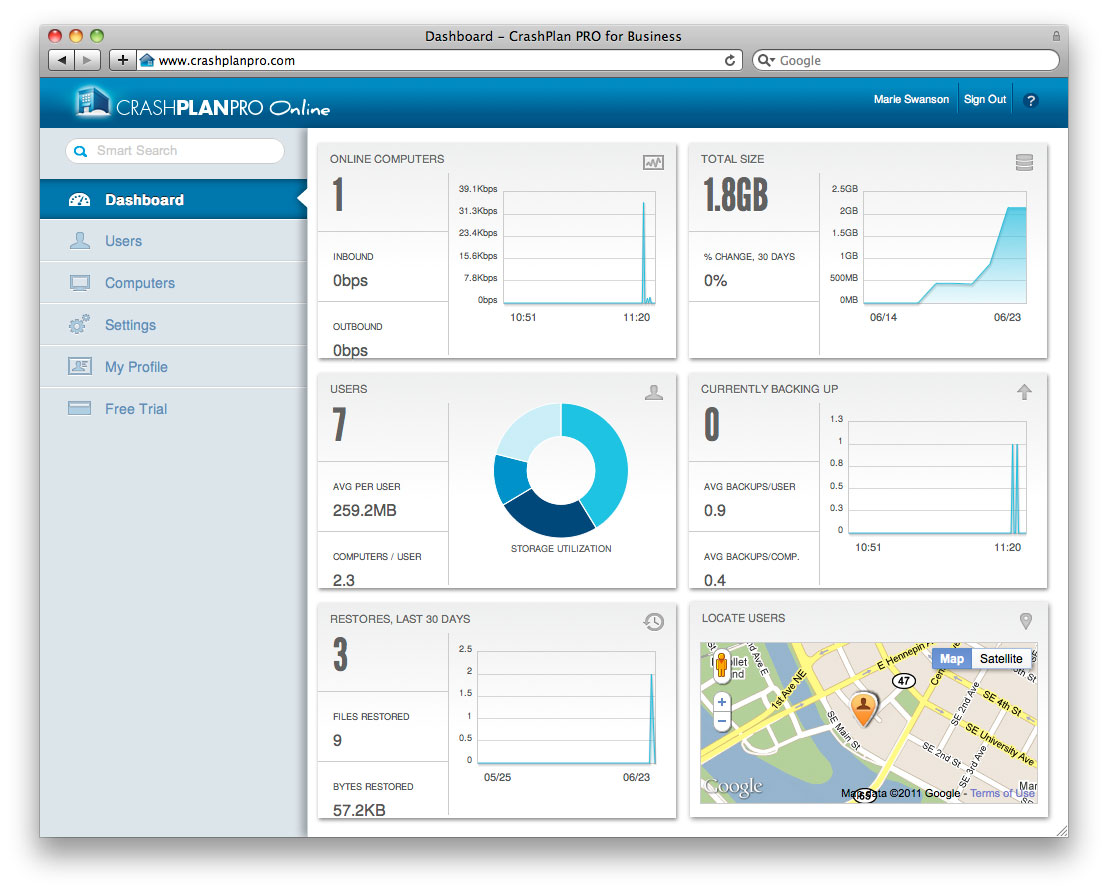Click the Locate Users panel title
Viewport: 1108px width, 892px height.
[743, 618]
